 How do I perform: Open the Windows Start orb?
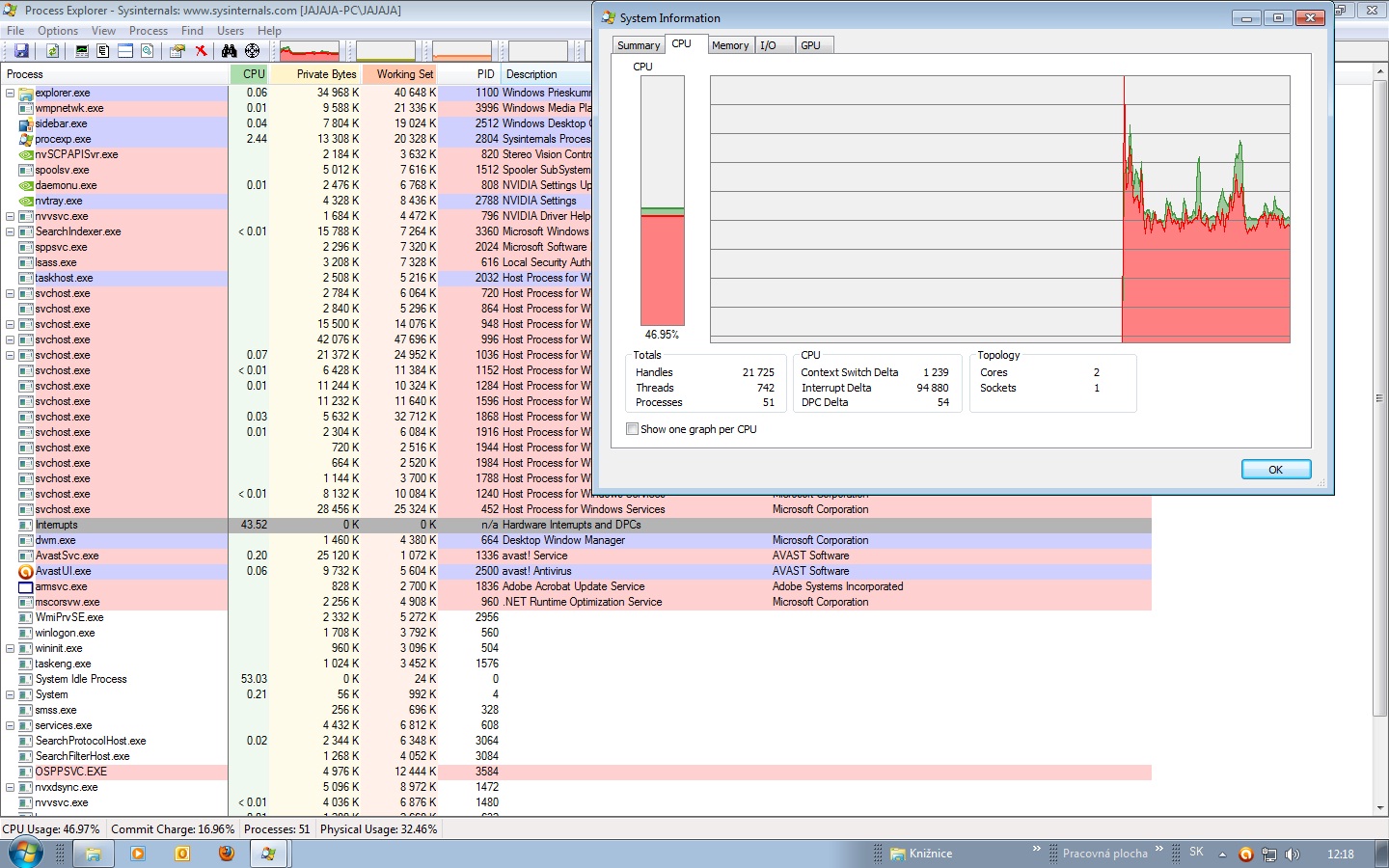point(26,854)
